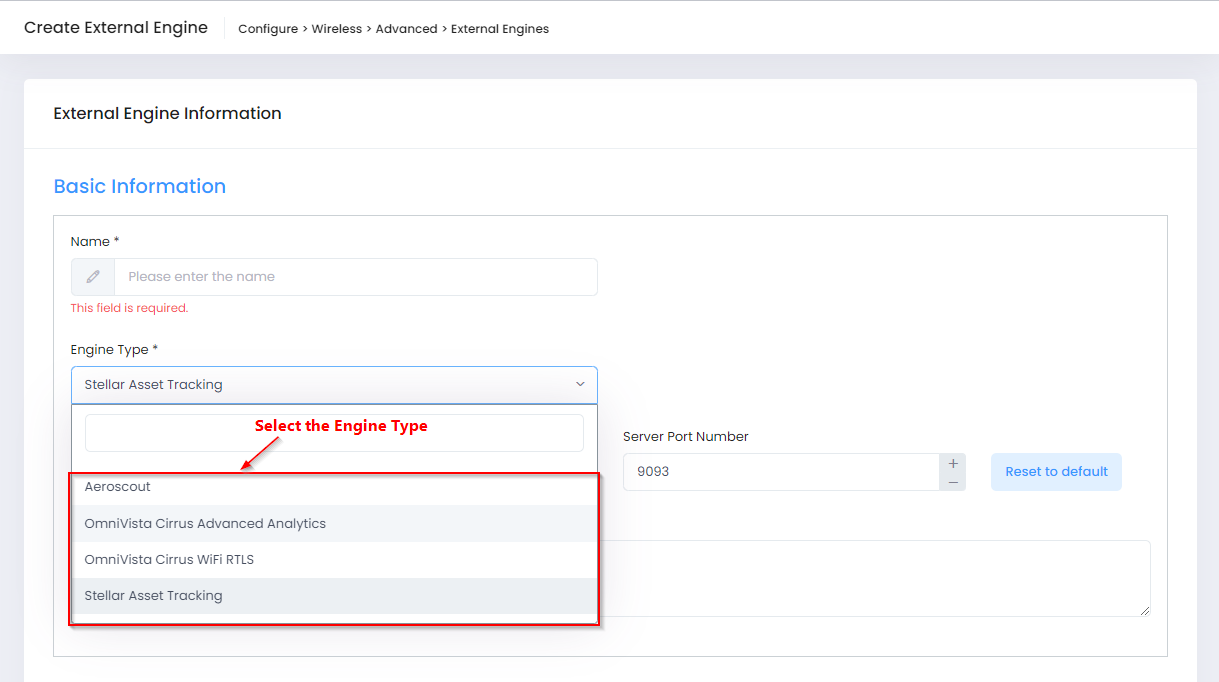Click into the Name input field
Image resolution: width=1219 pixels, height=682 pixels.
[x=355, y=277]
